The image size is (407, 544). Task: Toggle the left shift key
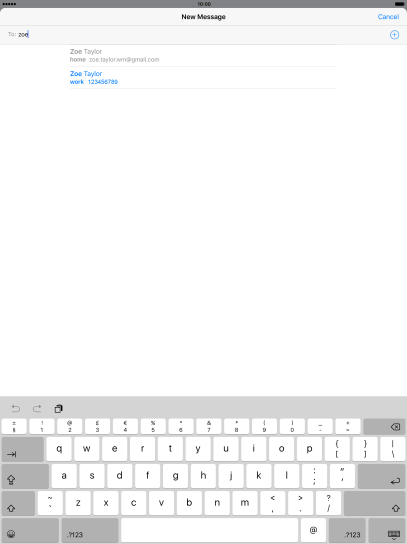pos(18,503)
